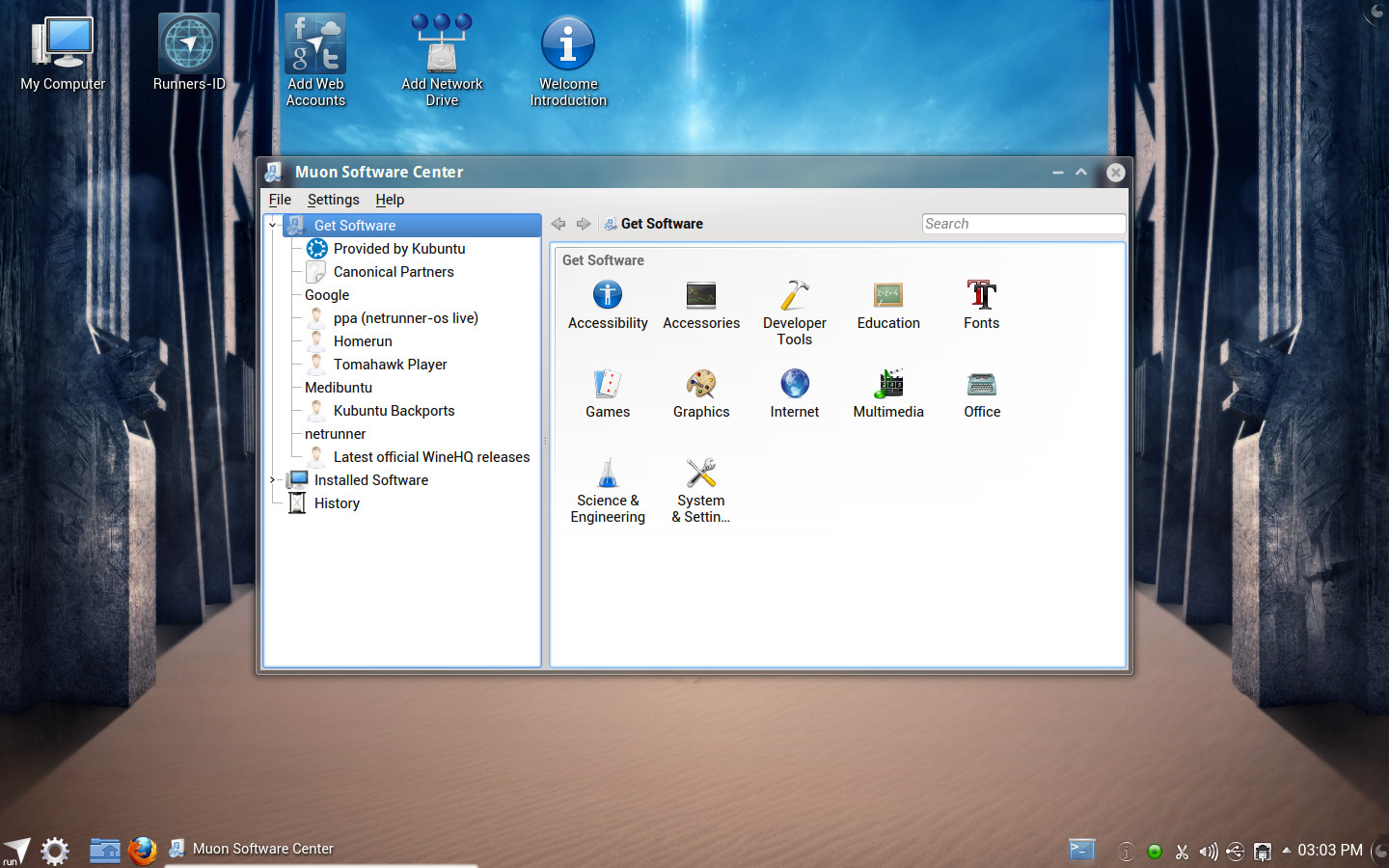Open Add Web Accounts desktop icon
The height and width of the screenshot is (868, 1389).
tap(315, 60)
